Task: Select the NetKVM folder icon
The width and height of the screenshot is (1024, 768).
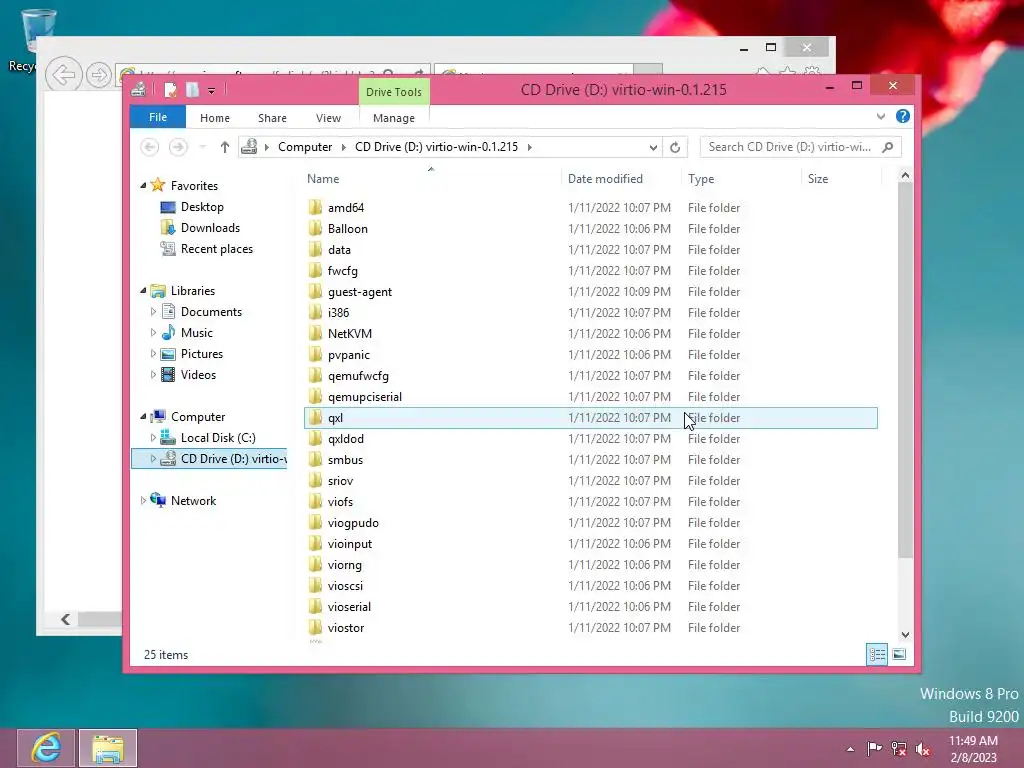Action: click(315, 334)
